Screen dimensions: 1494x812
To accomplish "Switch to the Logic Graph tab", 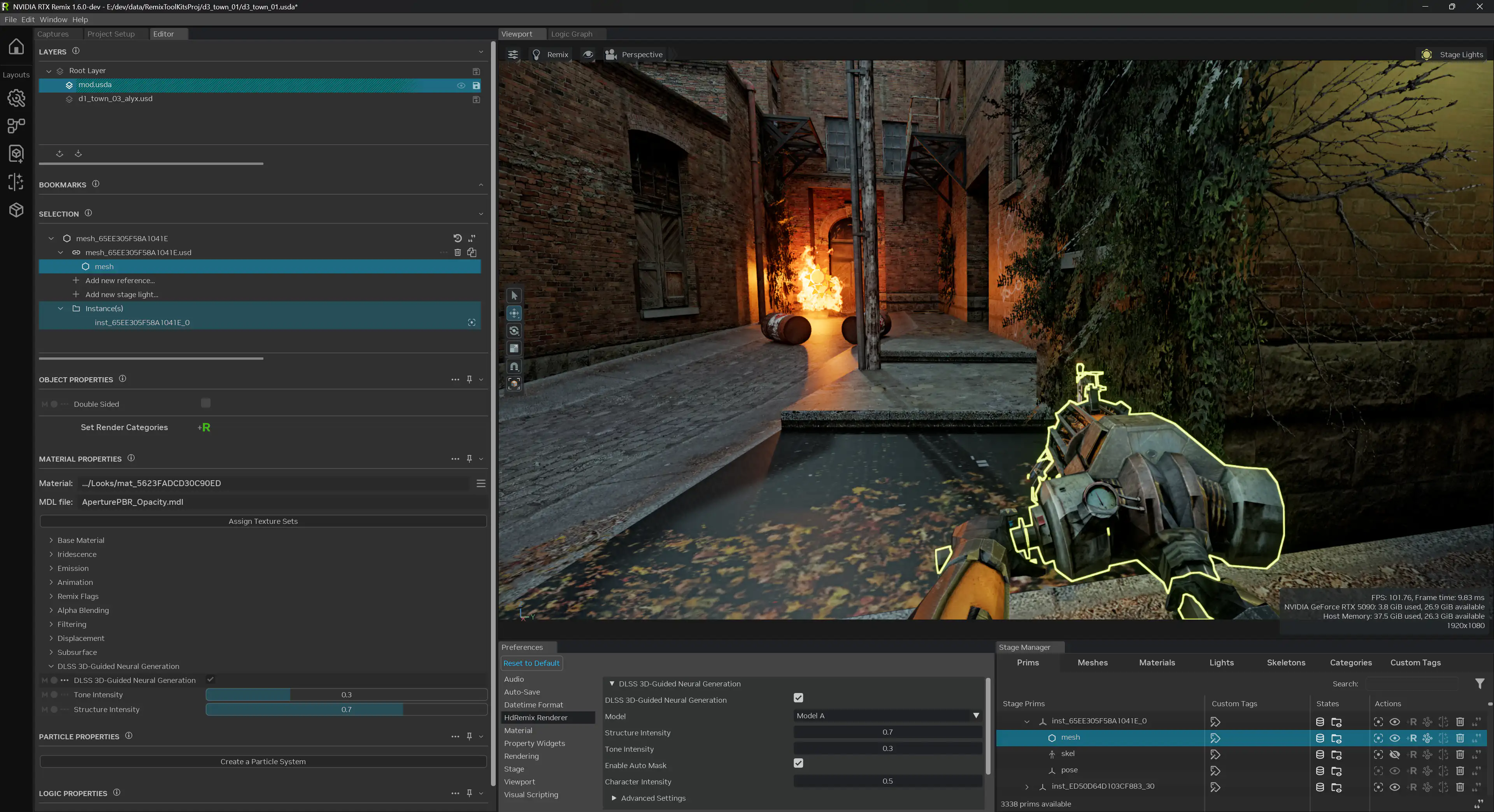I will [x=572, y=34].
